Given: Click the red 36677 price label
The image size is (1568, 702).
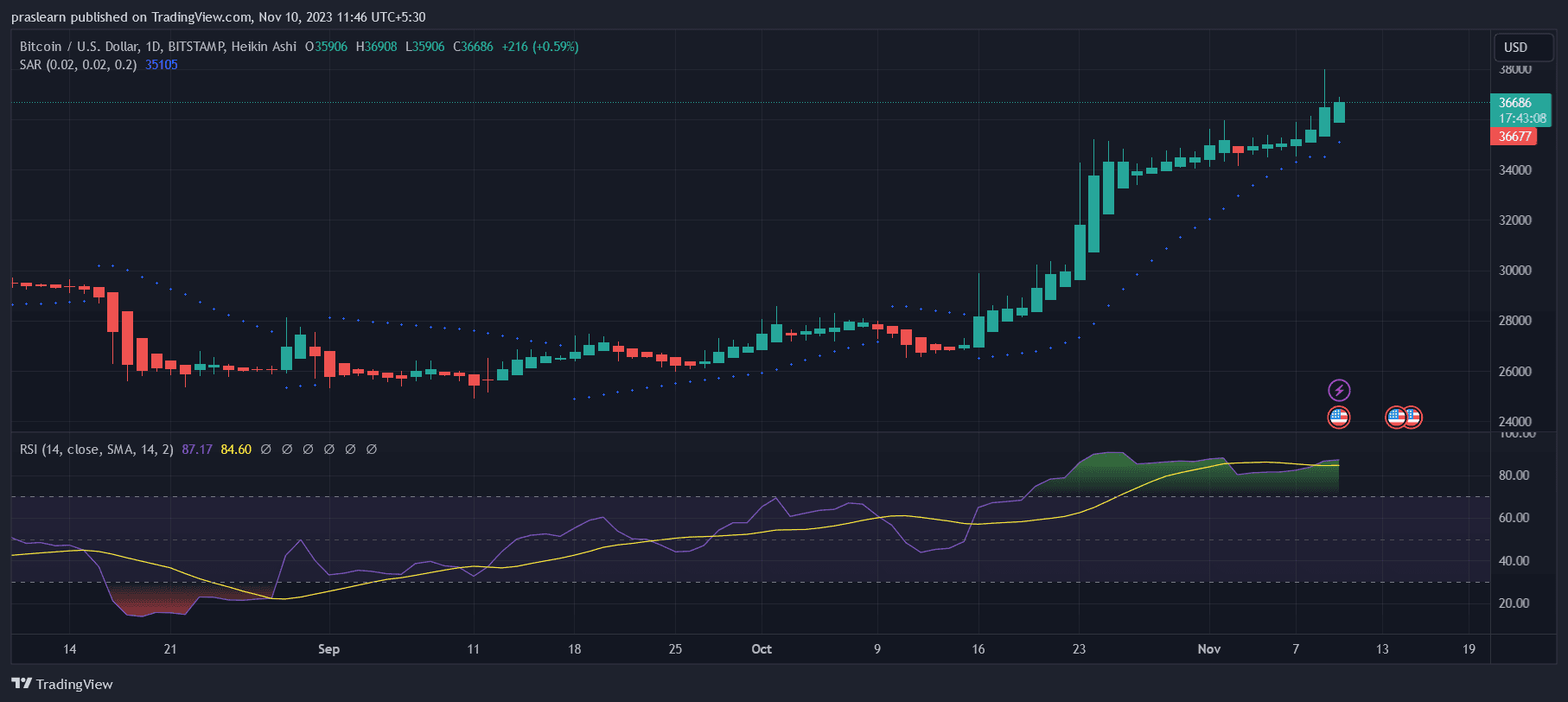Looking at the screenshot, I should [1514, 137].
